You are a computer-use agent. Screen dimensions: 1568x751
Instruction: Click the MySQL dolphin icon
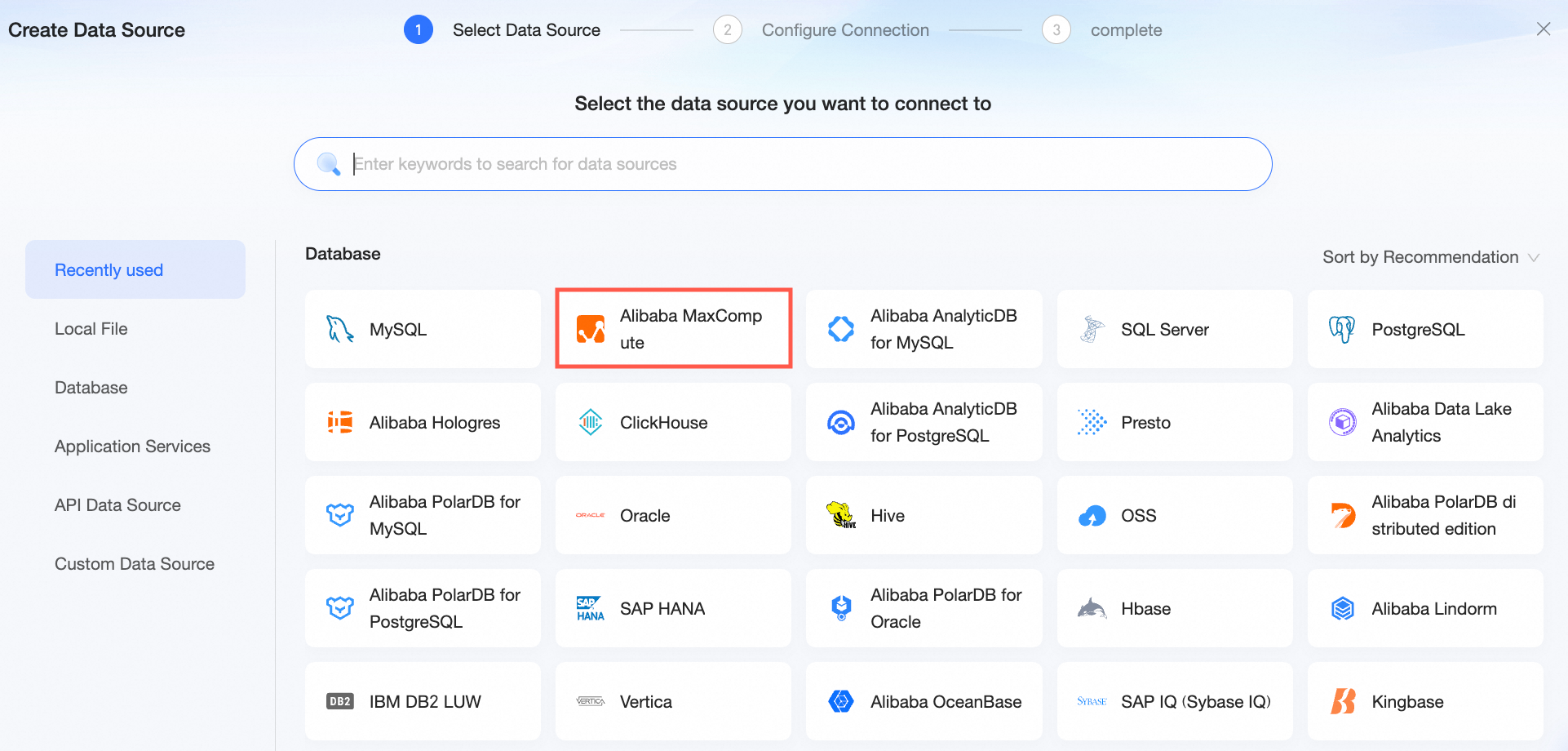(x=339, y=329)
